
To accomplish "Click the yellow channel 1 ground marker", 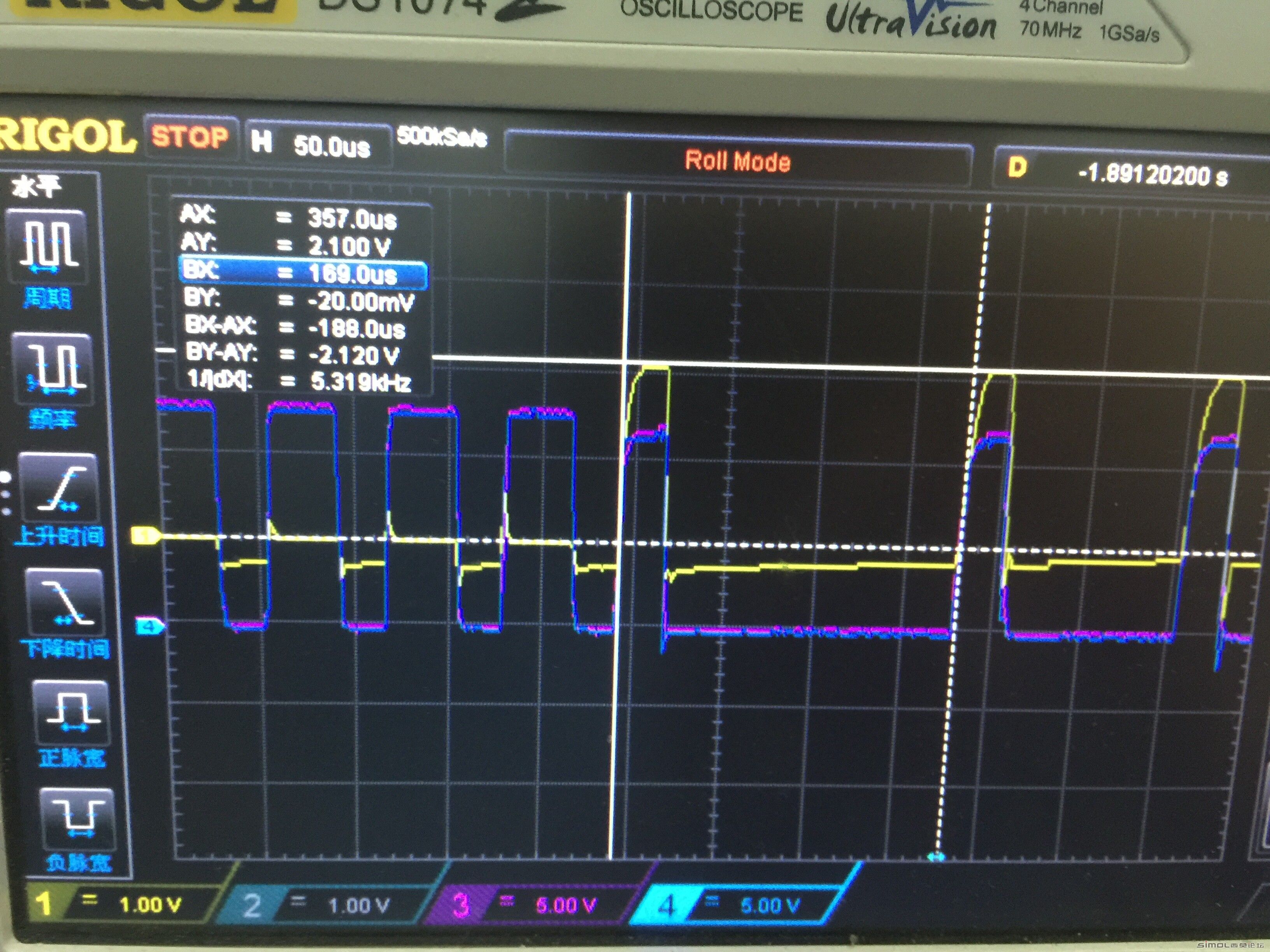I will 145,537.
